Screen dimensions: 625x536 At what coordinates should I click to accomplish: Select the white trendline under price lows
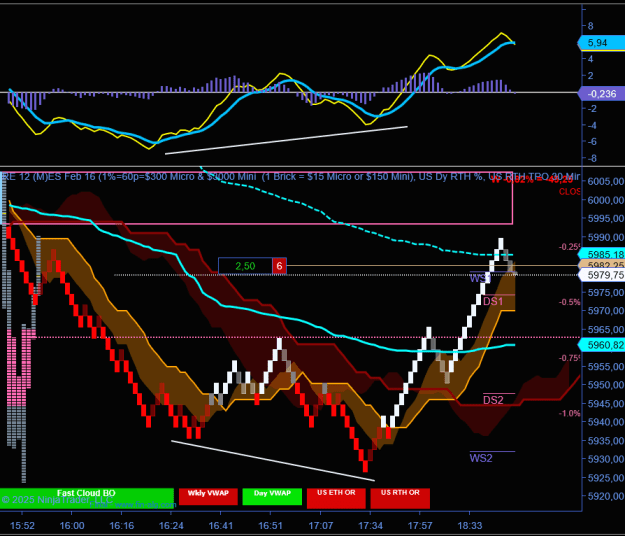tap(273, 461)
